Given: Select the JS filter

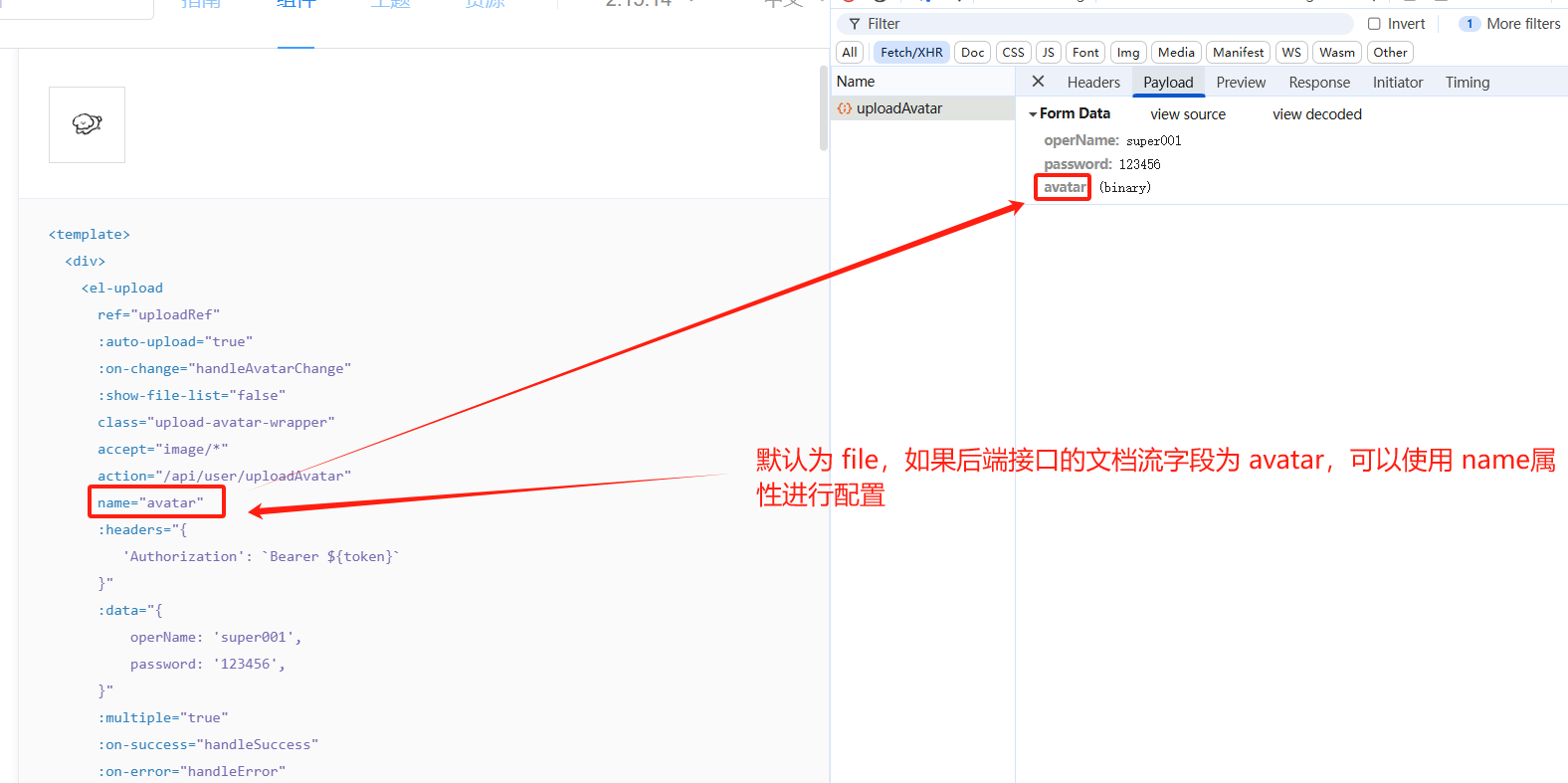Looking at the screenshot, I should tap(1048, 53).
